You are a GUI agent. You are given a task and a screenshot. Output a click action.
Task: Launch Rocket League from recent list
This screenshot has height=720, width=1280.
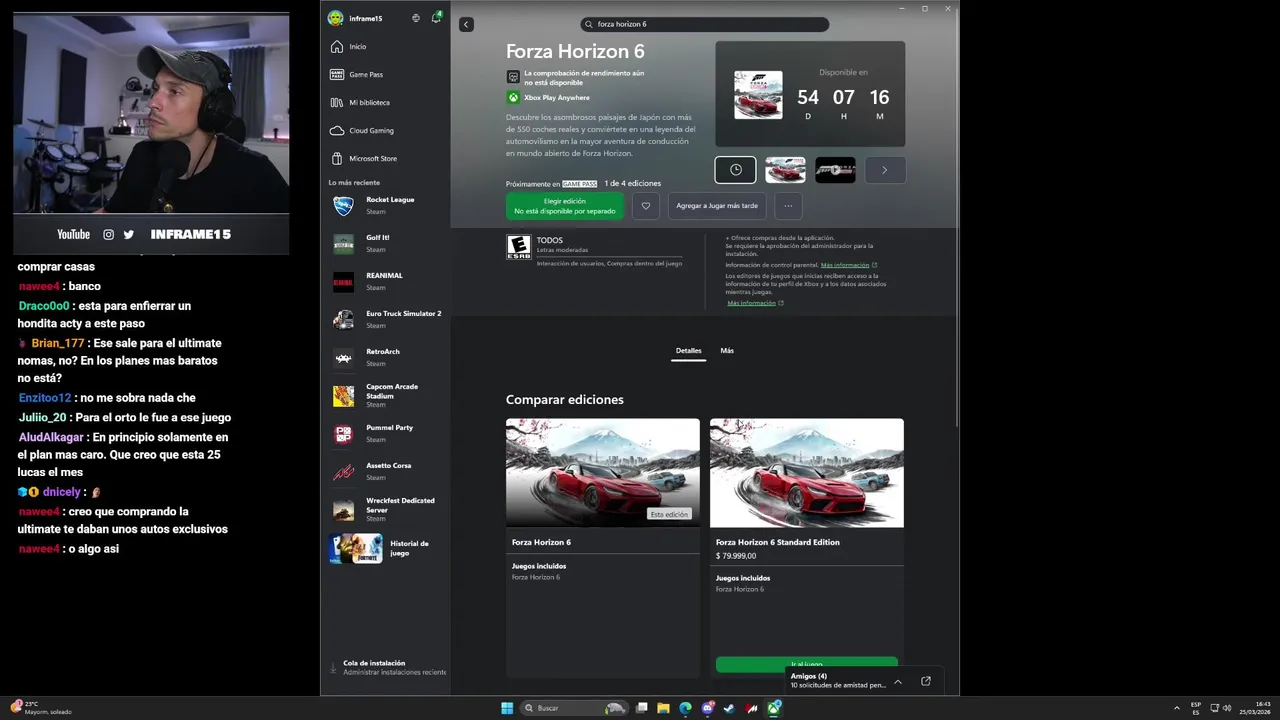[385, 206]
